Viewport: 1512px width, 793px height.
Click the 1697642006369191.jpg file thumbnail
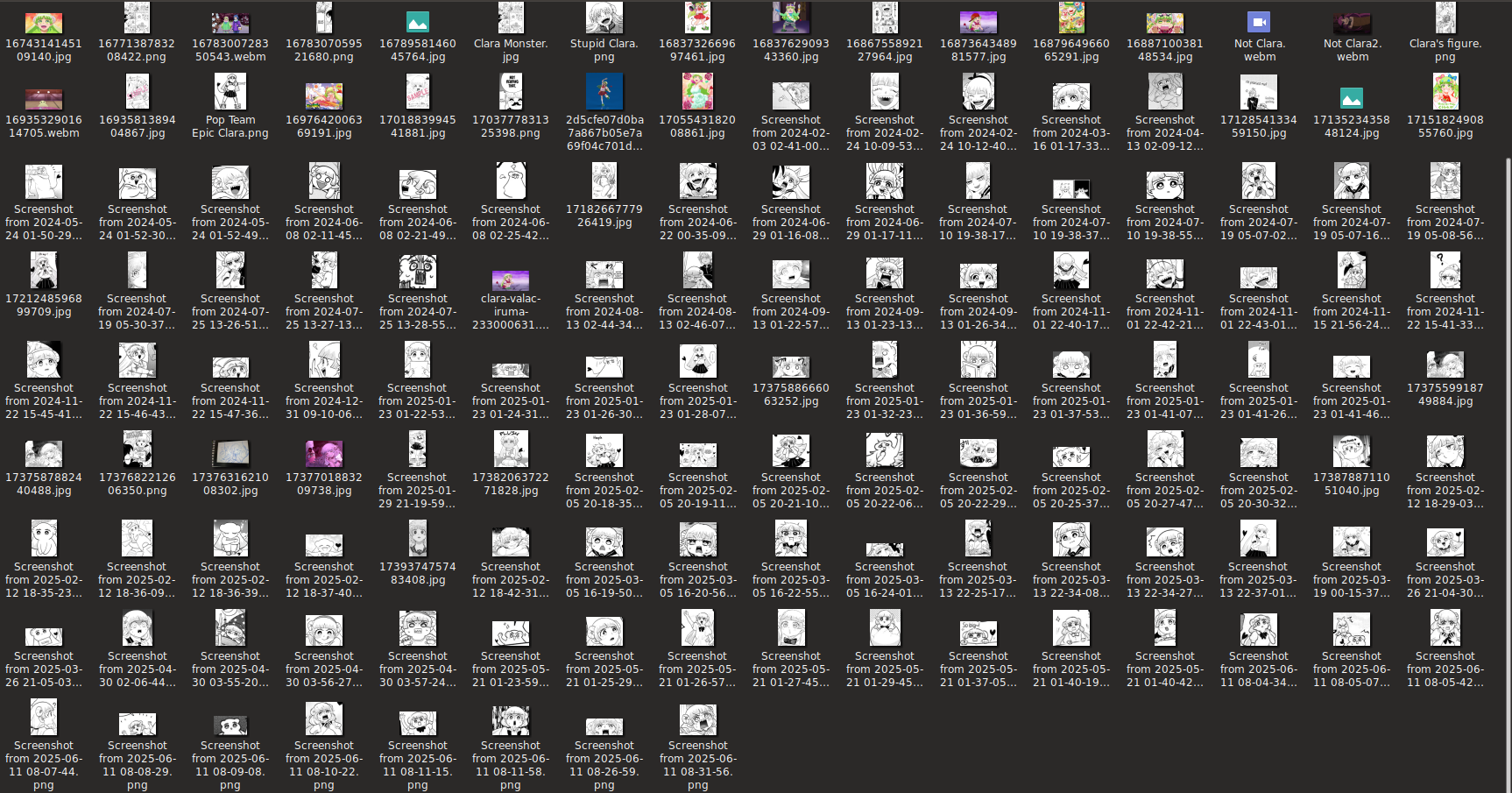pyautogui.click(x=324, y=96)
